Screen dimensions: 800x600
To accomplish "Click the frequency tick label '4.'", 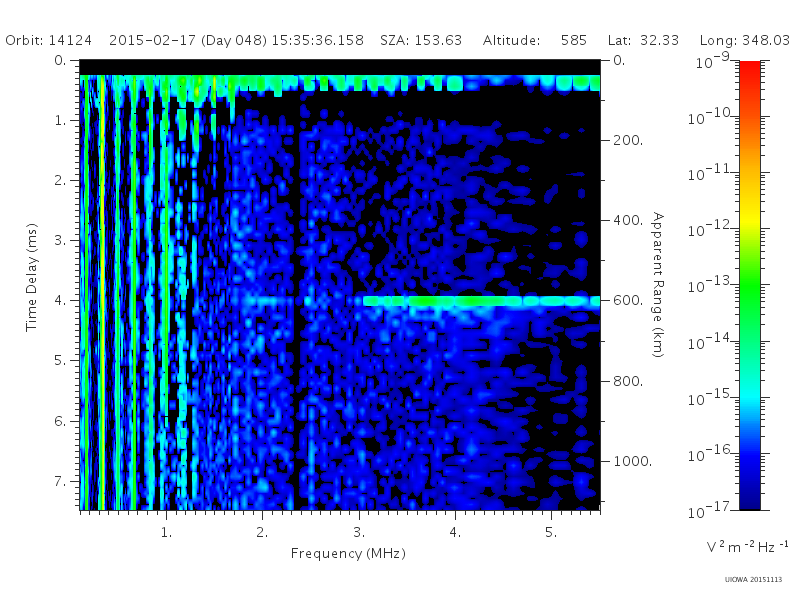I will pos(455,533).
